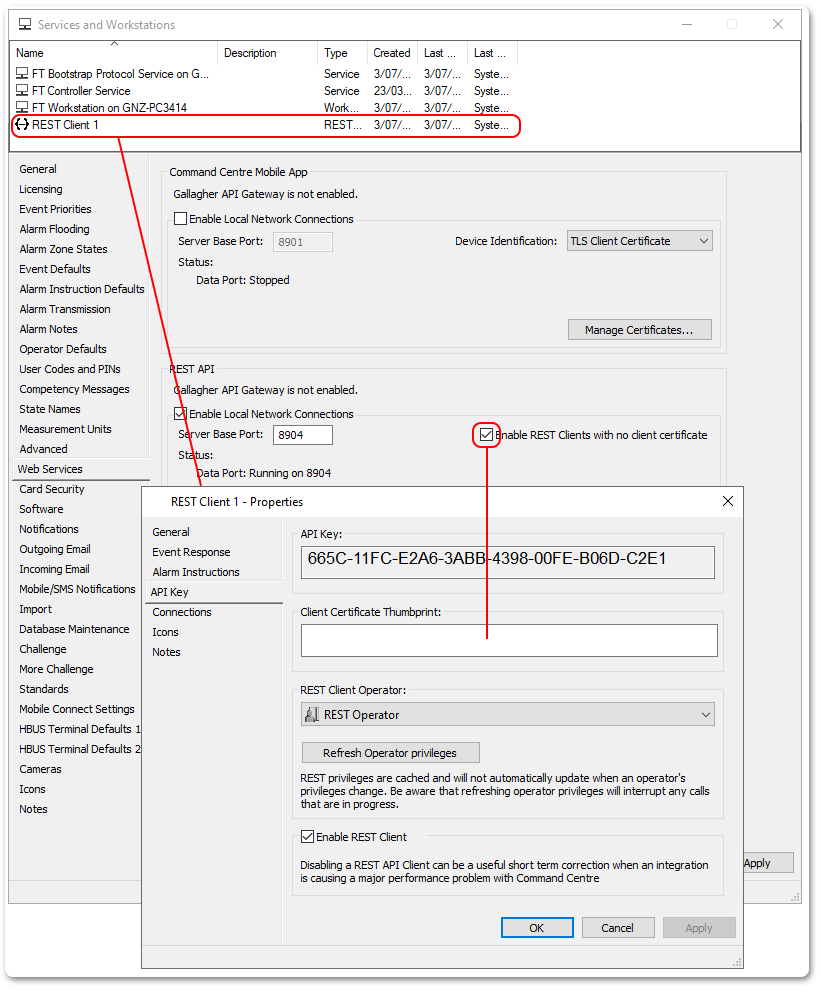Expand the REST Client Operator dropdown

[508, 715]
